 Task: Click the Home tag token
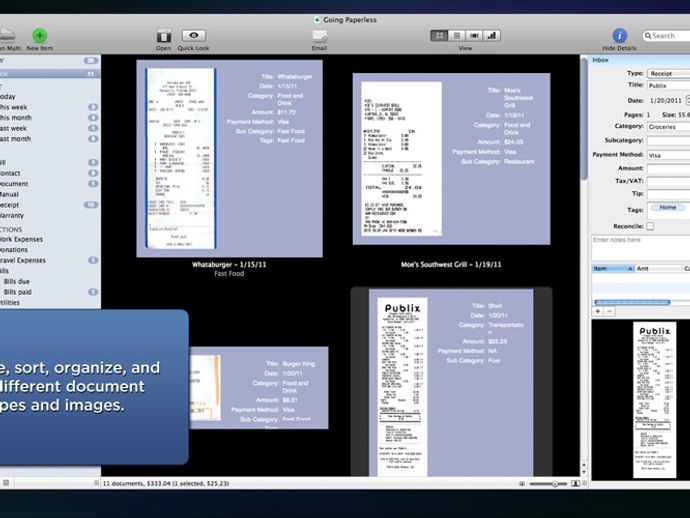668,207
